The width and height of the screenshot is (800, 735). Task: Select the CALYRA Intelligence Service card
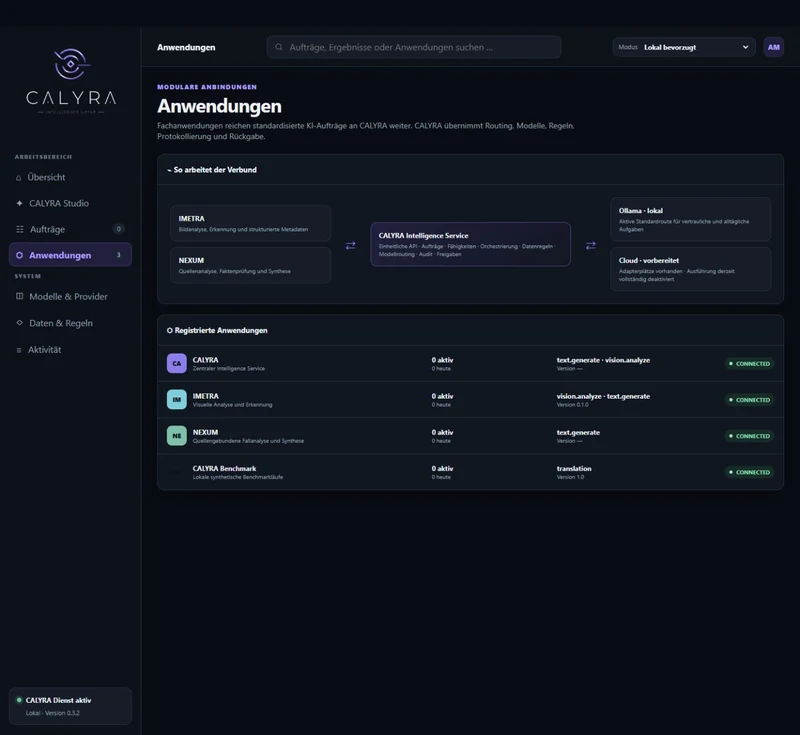(470, 244)
